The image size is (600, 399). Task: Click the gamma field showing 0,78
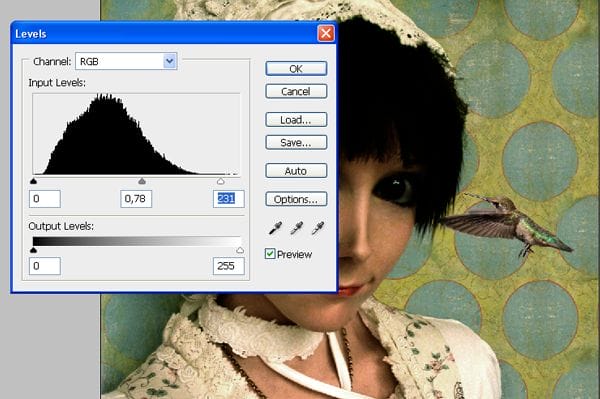coord(136,199)
